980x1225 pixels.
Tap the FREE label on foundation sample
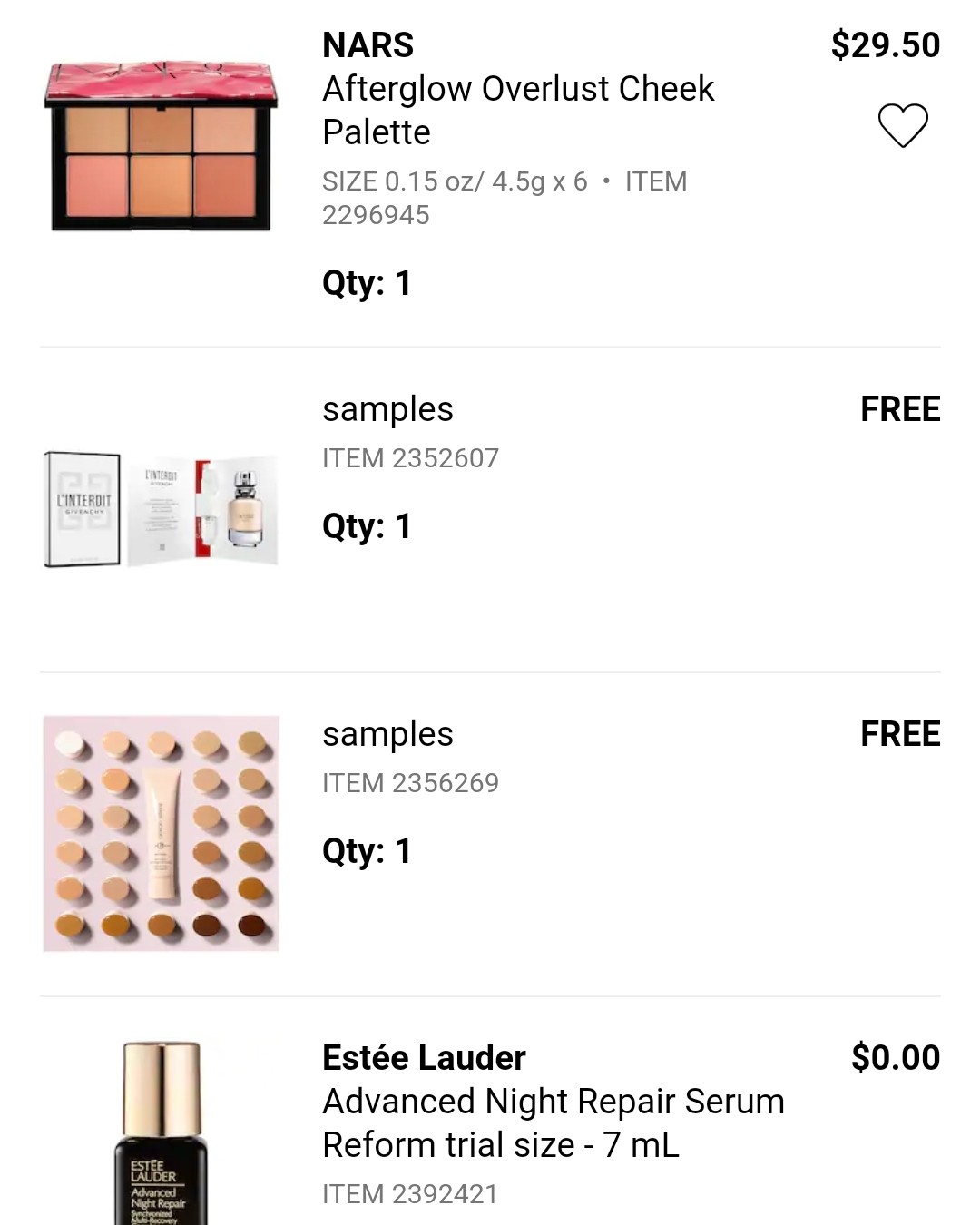pos(900,734)
